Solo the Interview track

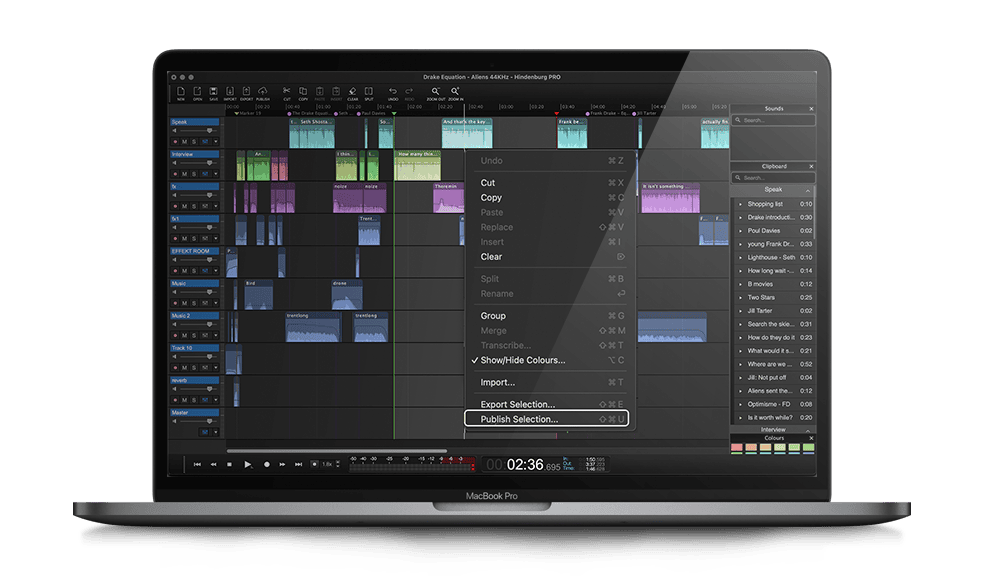tap(194, 174)
